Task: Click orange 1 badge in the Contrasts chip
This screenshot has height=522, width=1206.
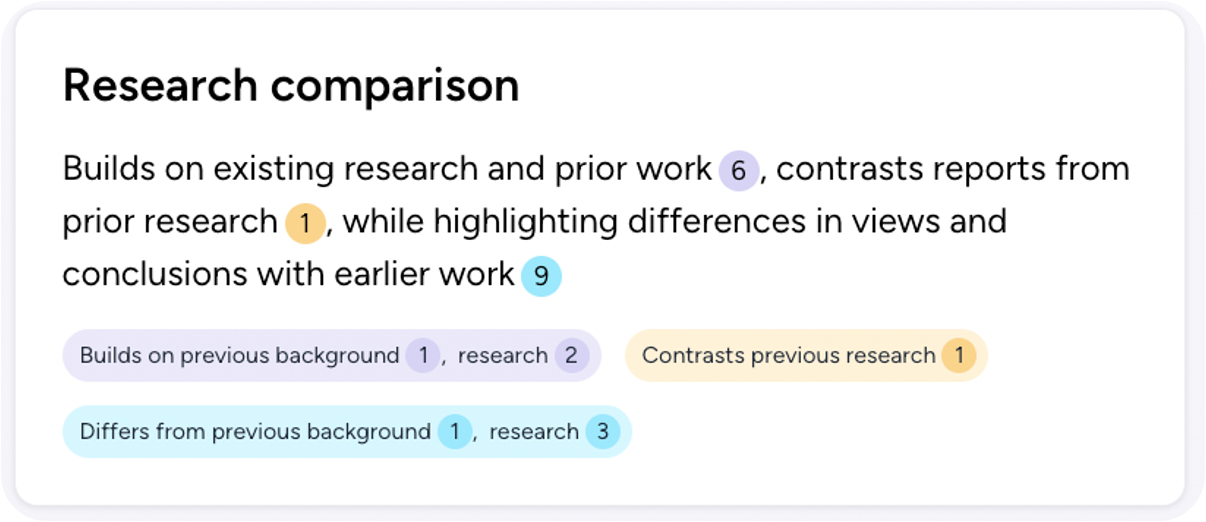Action: tap(958, 356)
